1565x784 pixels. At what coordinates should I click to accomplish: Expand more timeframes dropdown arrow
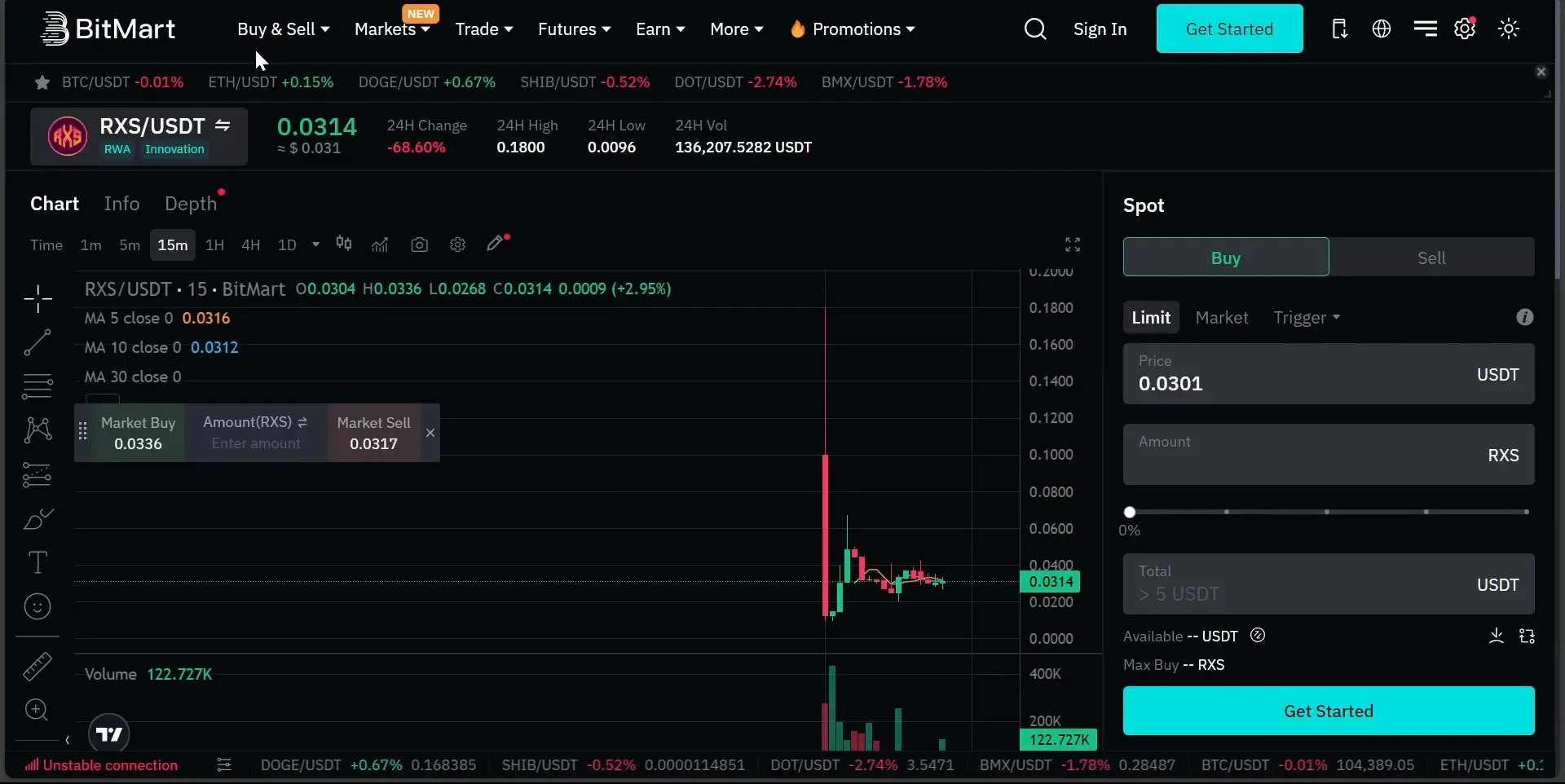[x=315, y=244]
